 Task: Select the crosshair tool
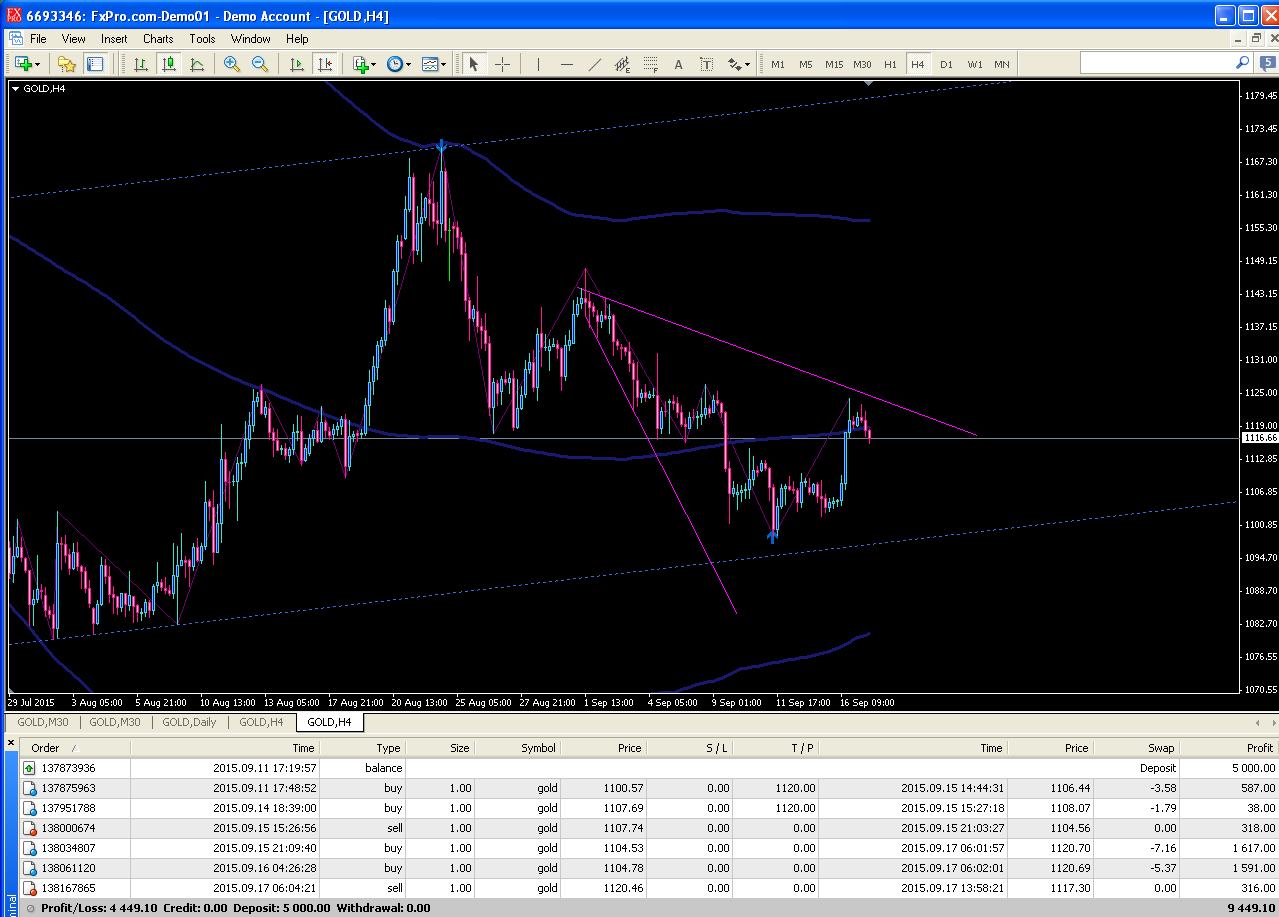coord(502,64)
